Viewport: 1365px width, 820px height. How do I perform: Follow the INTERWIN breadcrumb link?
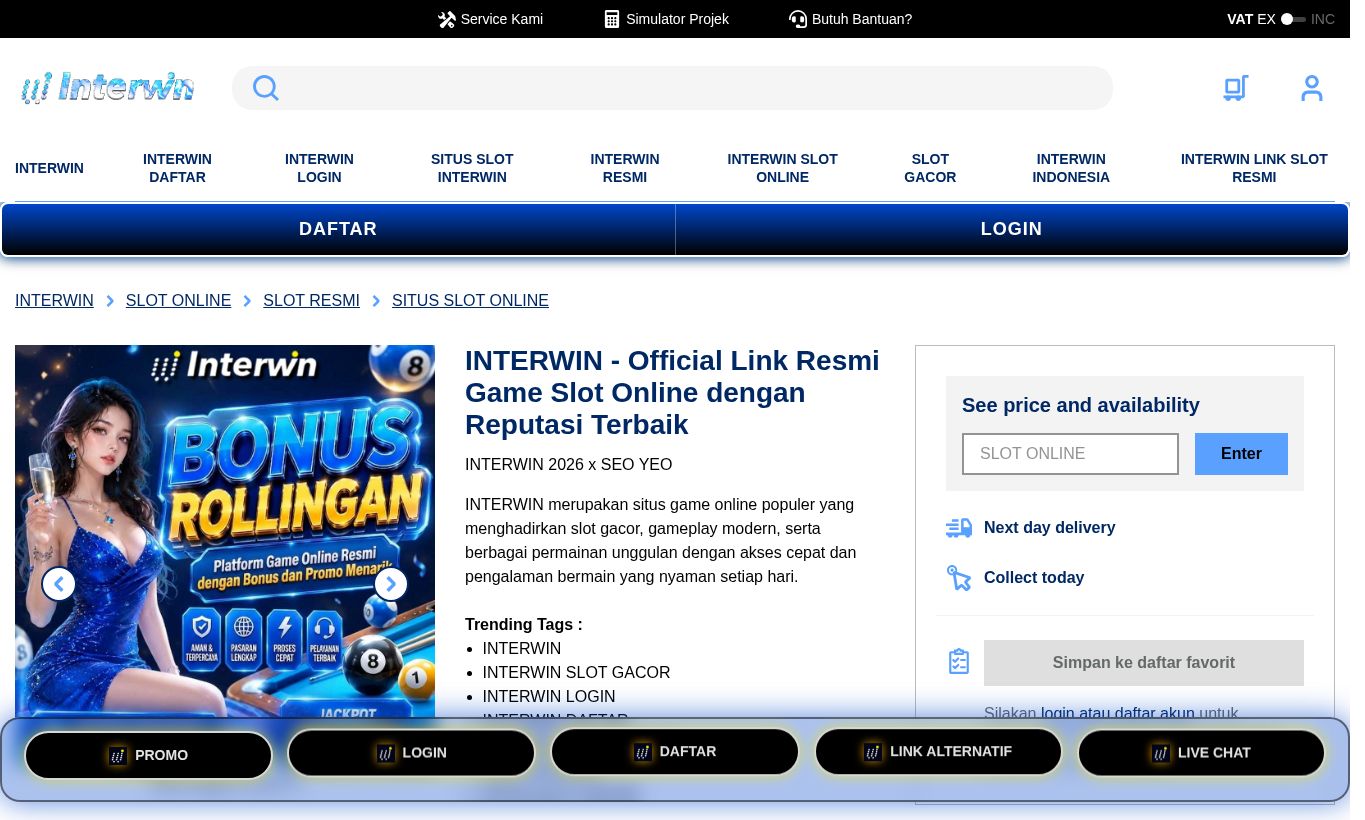[x=54, y=301]
